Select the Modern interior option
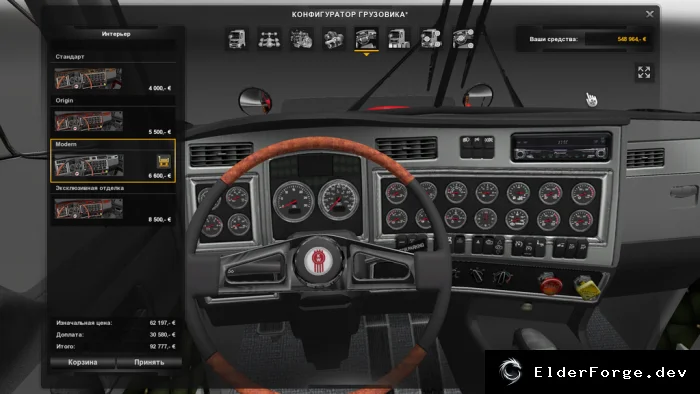This screenshot has height=394, width=700. tap(113, 161)
